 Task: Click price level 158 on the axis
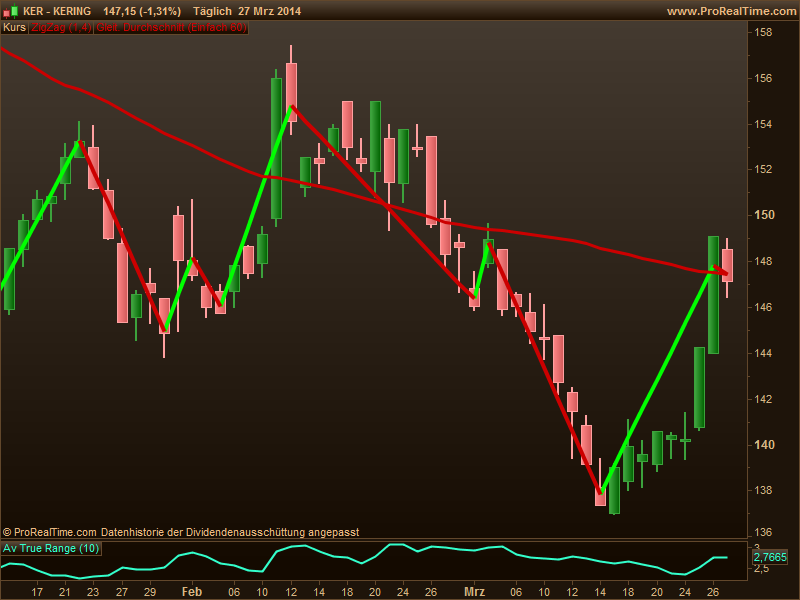point(763,32)
